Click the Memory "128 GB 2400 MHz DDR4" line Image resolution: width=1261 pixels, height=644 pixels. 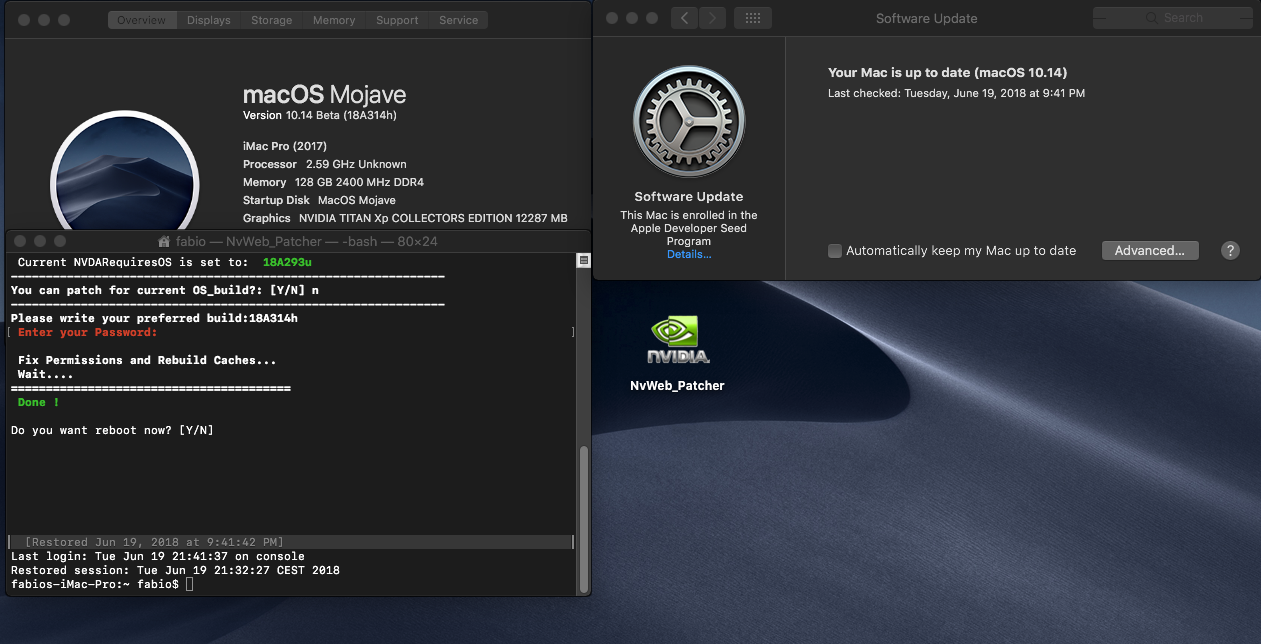(x=333, y=182)
